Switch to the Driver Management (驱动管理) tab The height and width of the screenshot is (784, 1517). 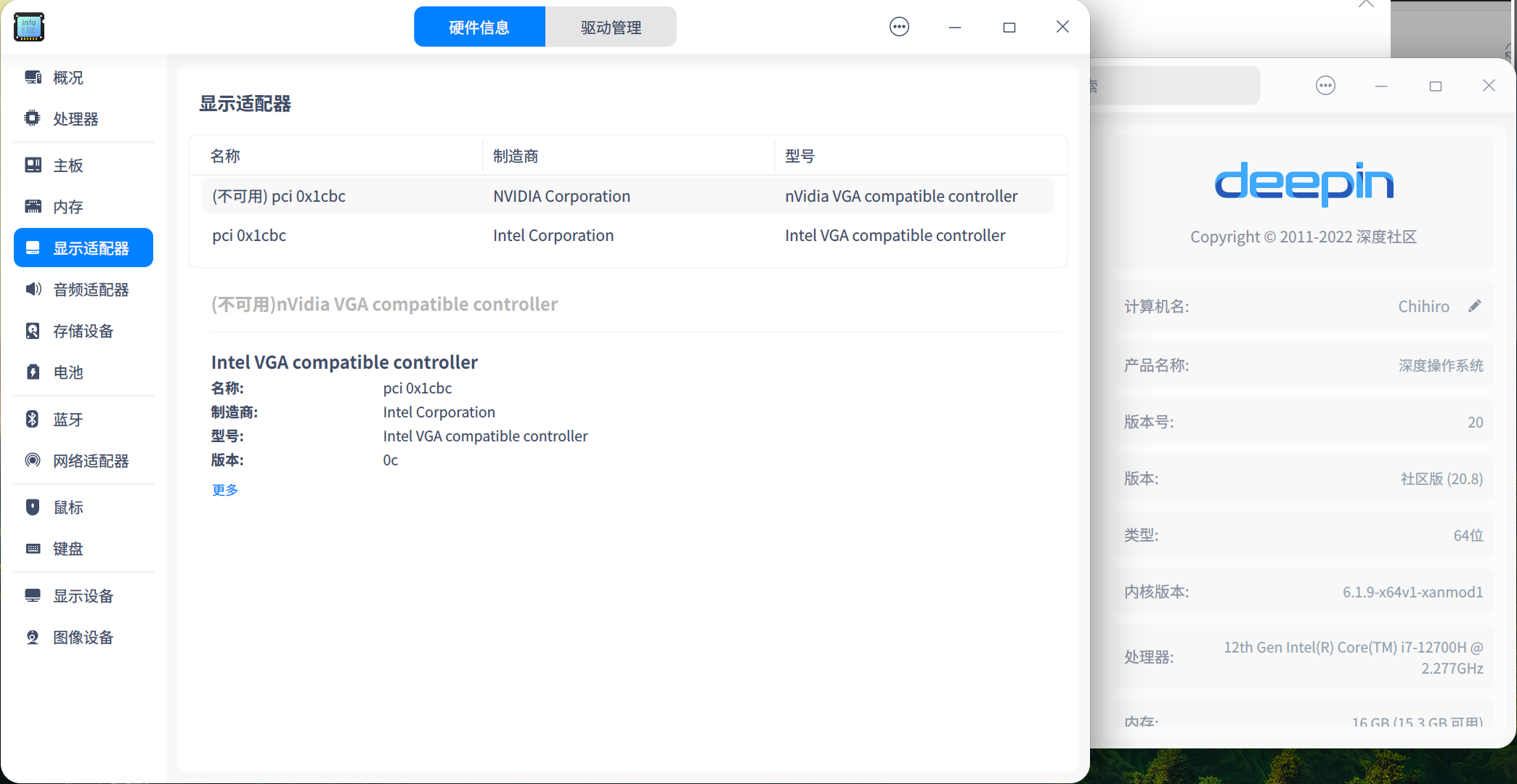[611, 28]
